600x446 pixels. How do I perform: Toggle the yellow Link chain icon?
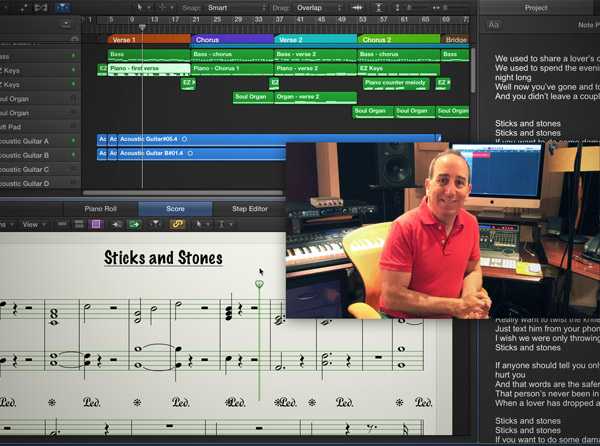click(x=177, y=224)
